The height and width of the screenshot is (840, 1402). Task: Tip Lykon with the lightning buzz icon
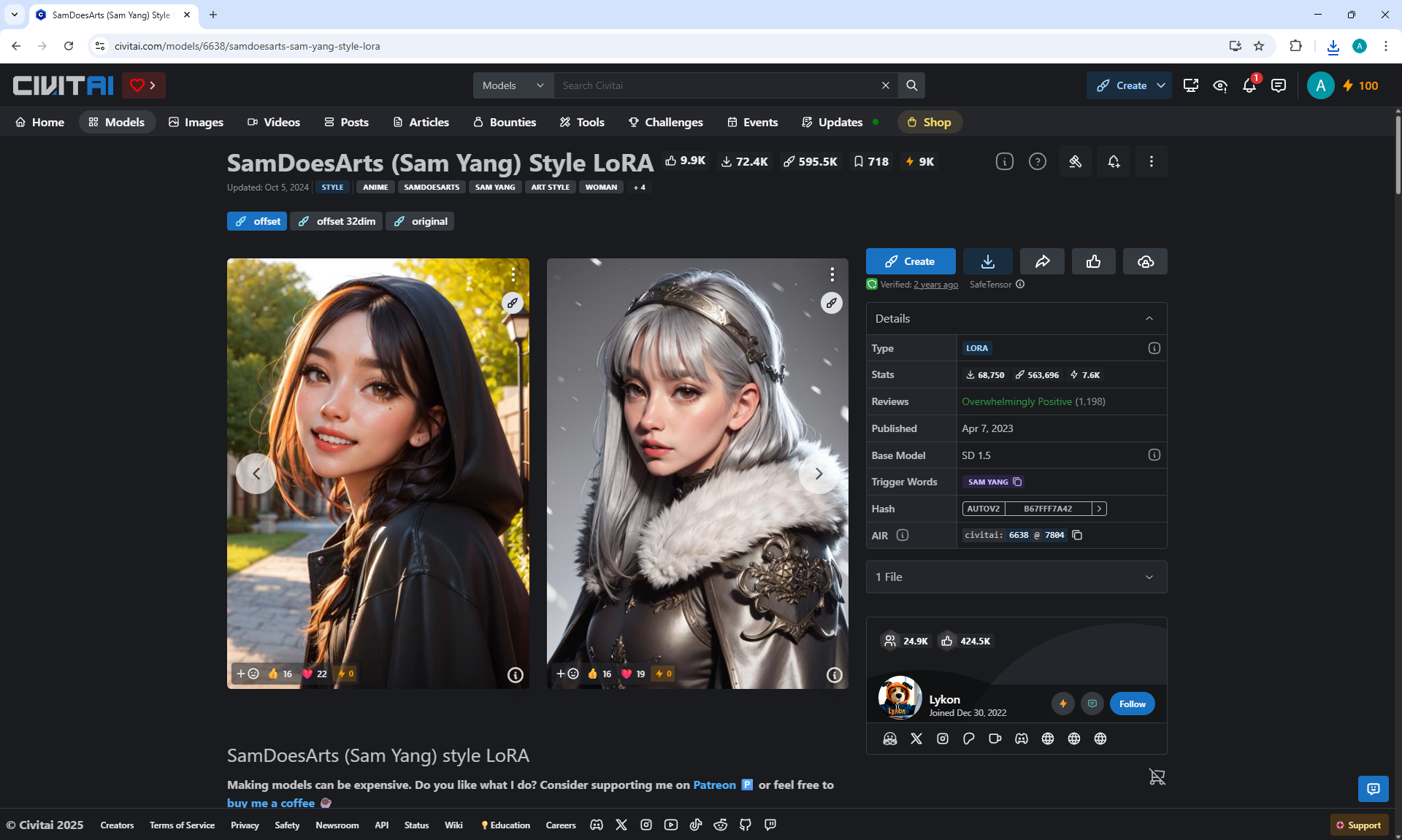tap(1063, 704)
